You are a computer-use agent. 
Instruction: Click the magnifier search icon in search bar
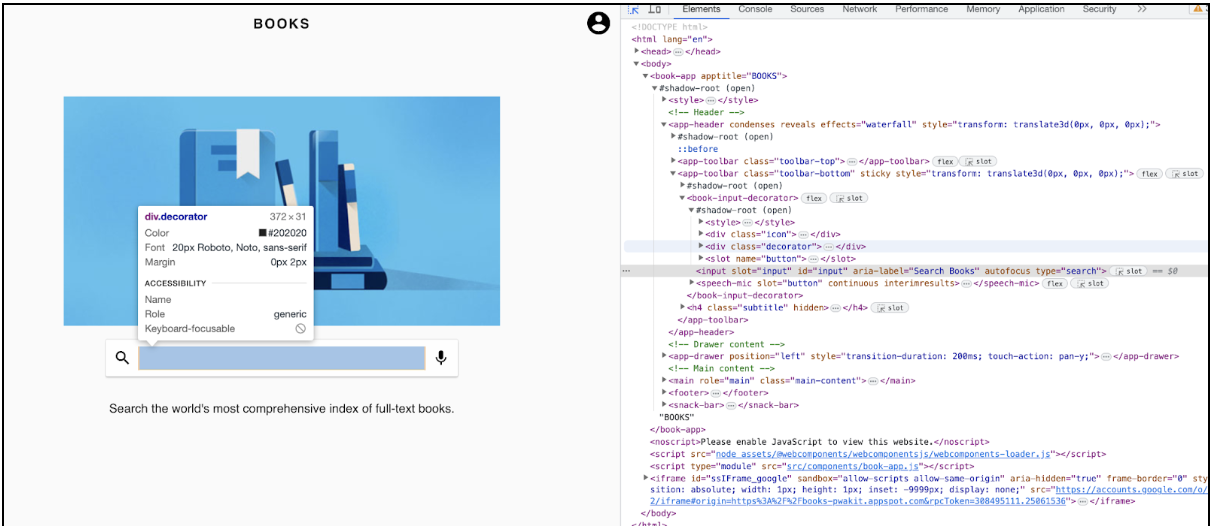click(x=122, y=358)
